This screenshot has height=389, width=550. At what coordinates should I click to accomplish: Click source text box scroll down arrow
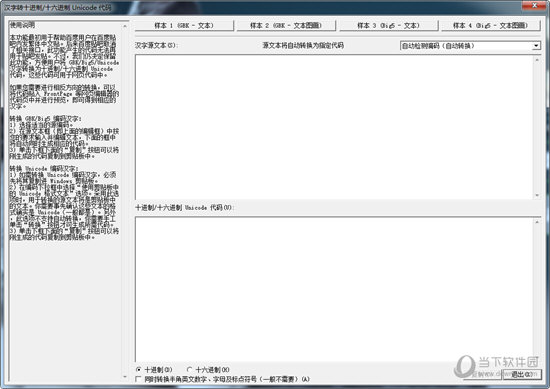click(x=537, y=195)
